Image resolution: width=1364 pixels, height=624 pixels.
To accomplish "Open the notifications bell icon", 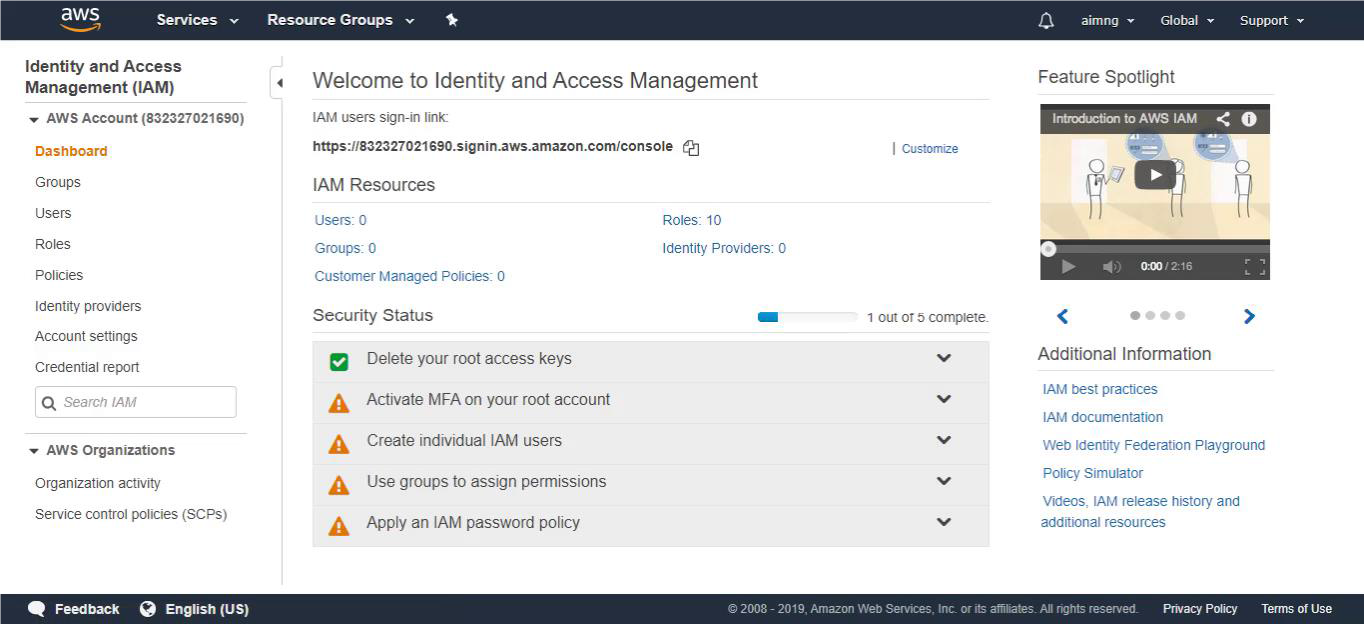I will tap(1046, 20).
